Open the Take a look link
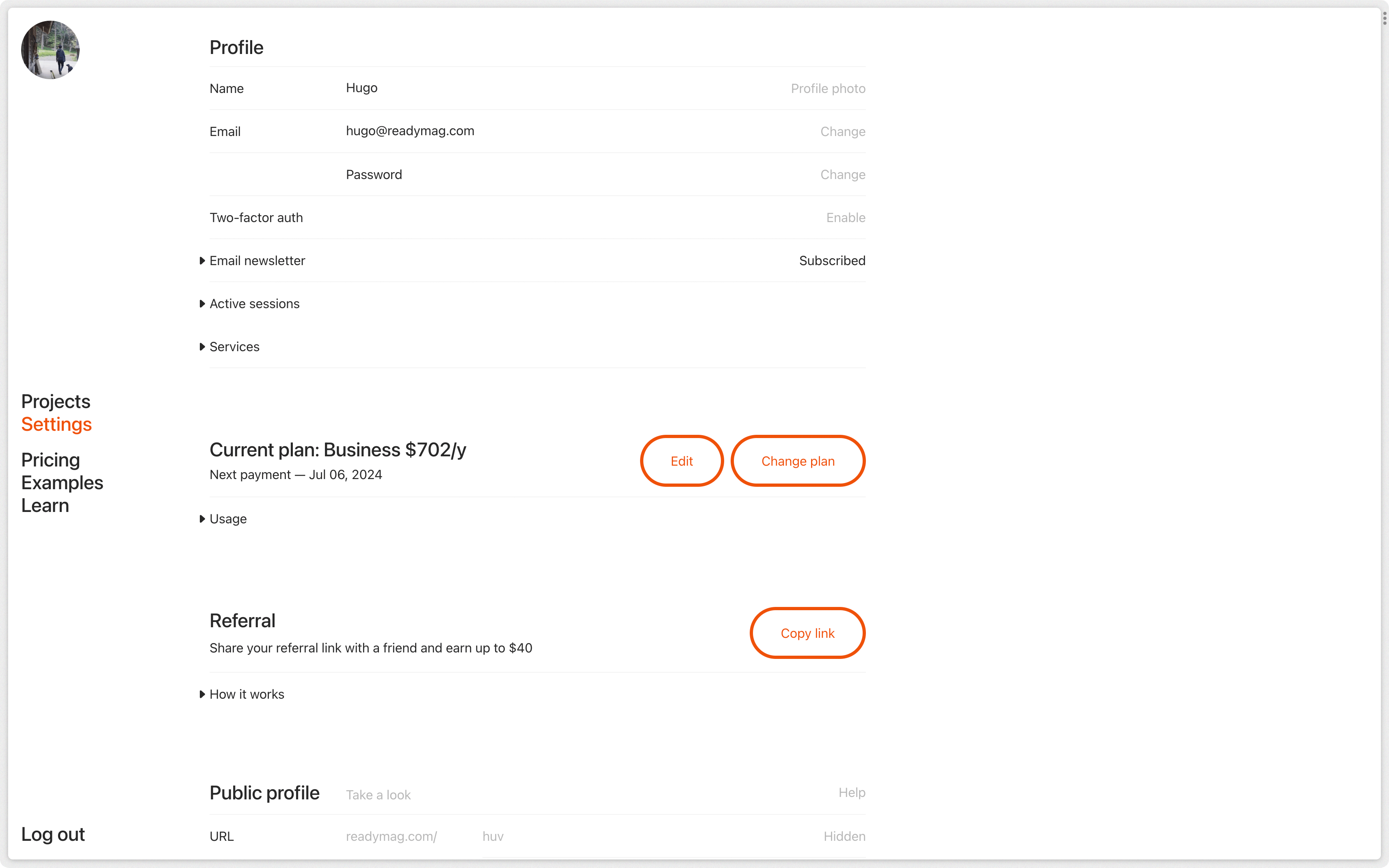This screenshot has height=868, width=1389. [379, 795]
